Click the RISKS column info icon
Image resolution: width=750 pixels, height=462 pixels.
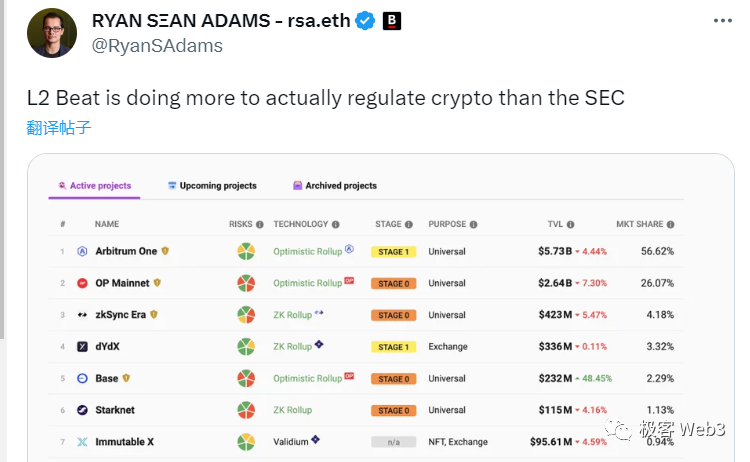[x=260, y=225]
